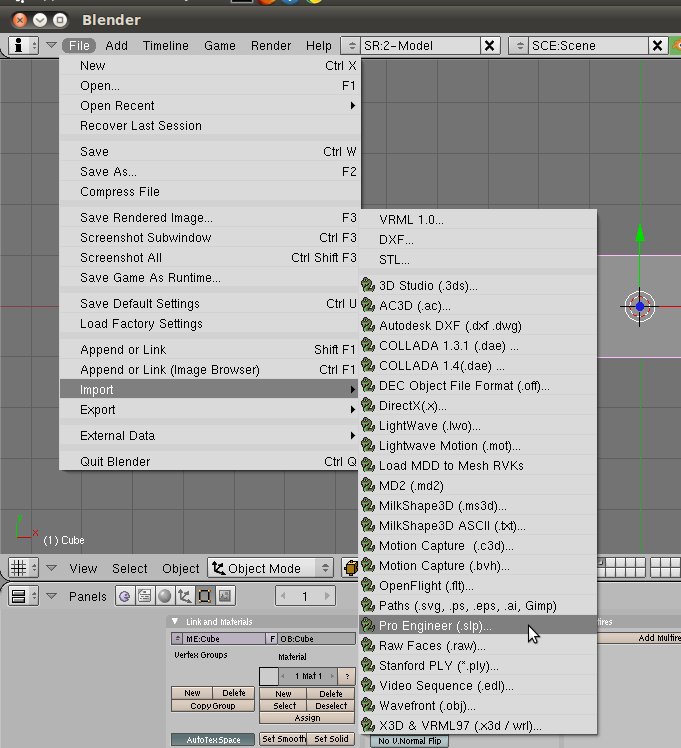The width and height of the screenshot is (681, 748).
Task: Collapse the top header menus triangle
Action: [51, 45]
